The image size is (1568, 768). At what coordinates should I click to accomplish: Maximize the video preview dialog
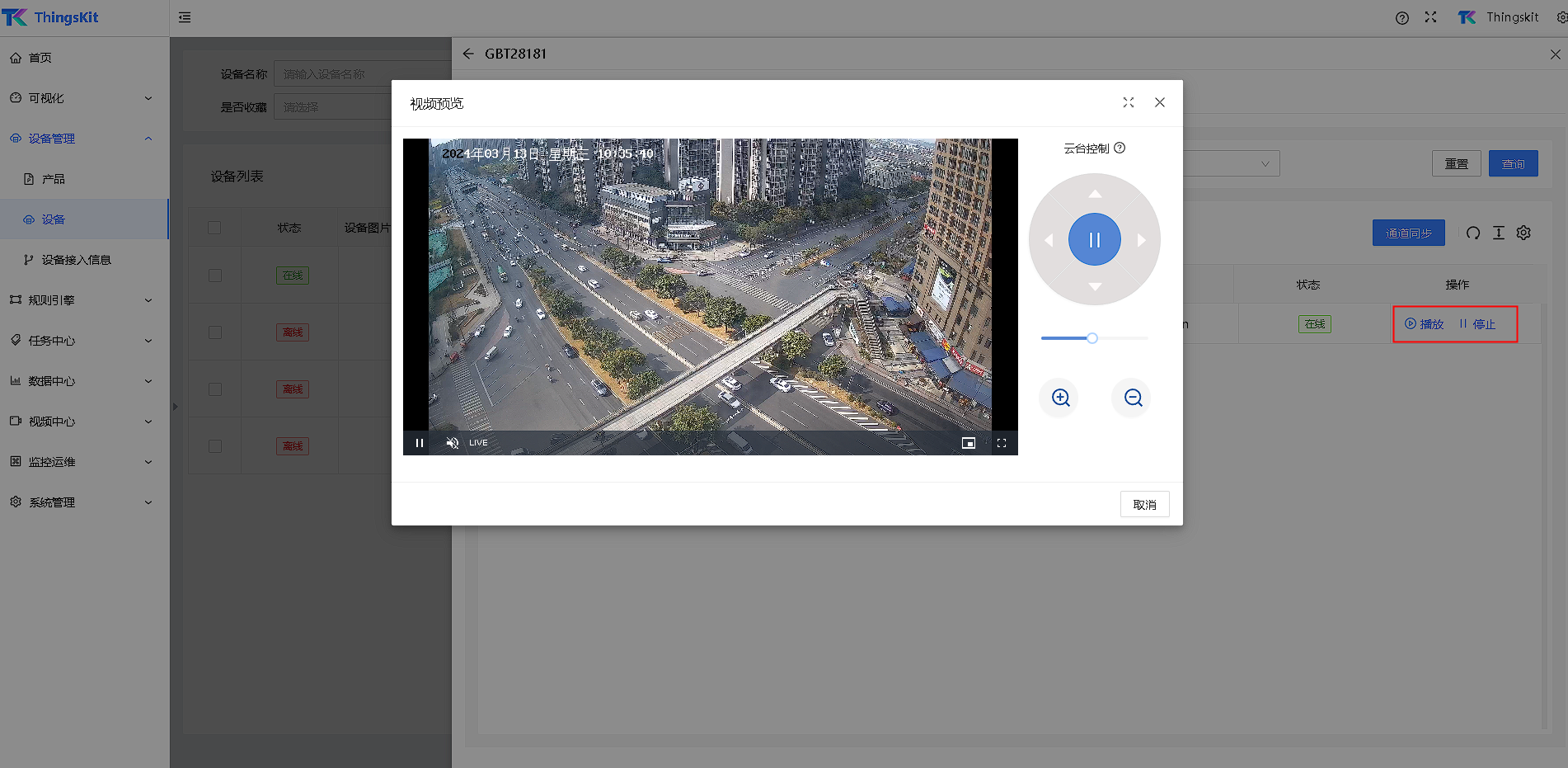1129,102
